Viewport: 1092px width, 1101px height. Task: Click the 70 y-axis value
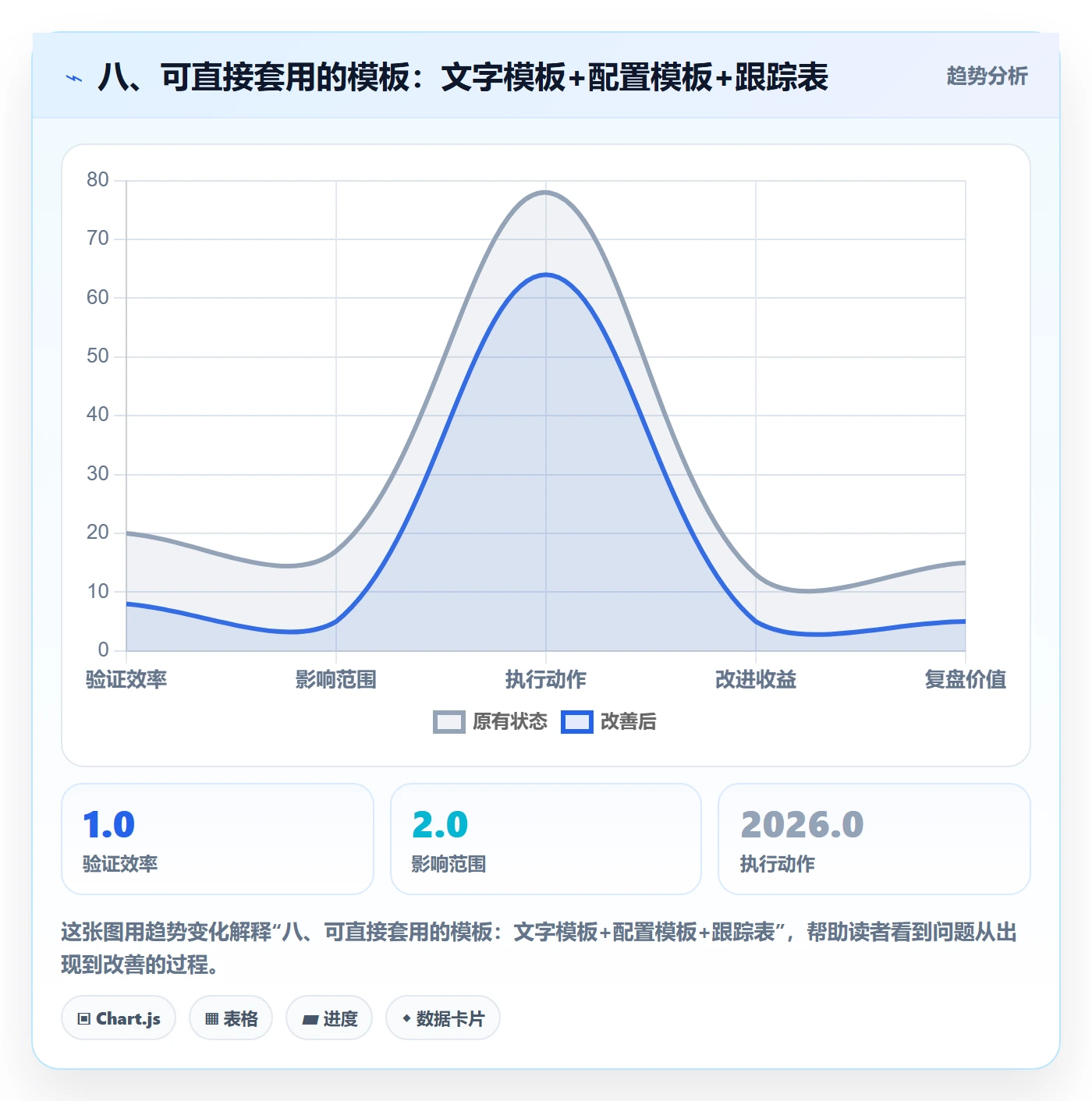point(97,239)
